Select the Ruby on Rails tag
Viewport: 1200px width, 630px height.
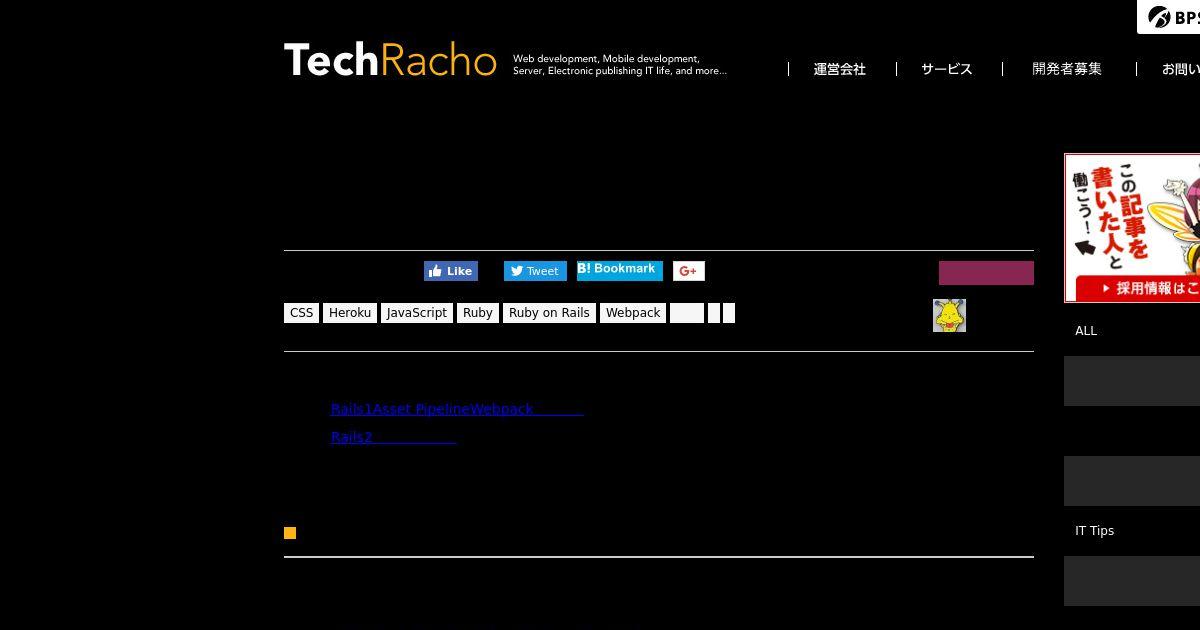tap(549, 313)
